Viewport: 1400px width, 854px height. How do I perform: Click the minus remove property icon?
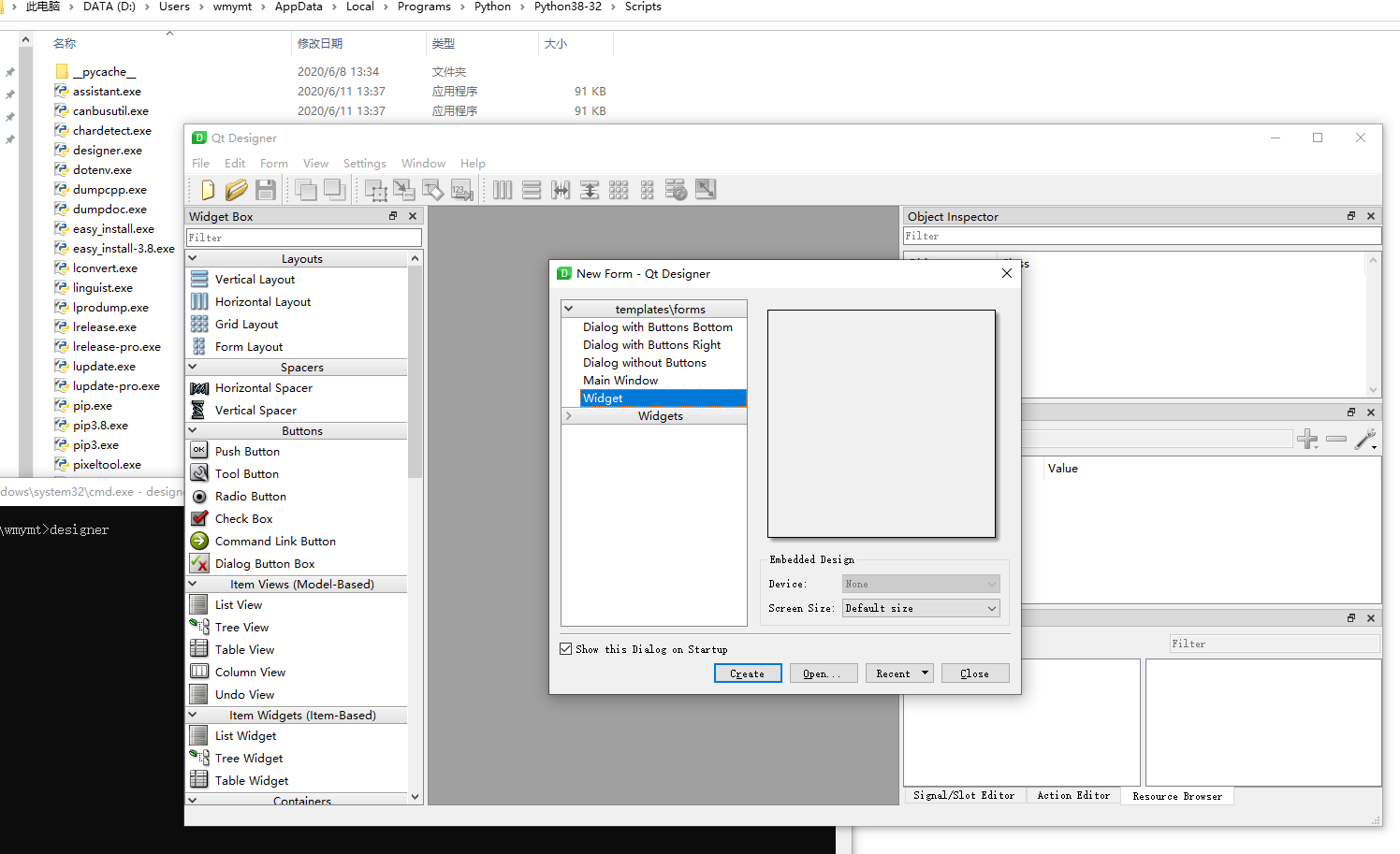(x=1336, y=439)
